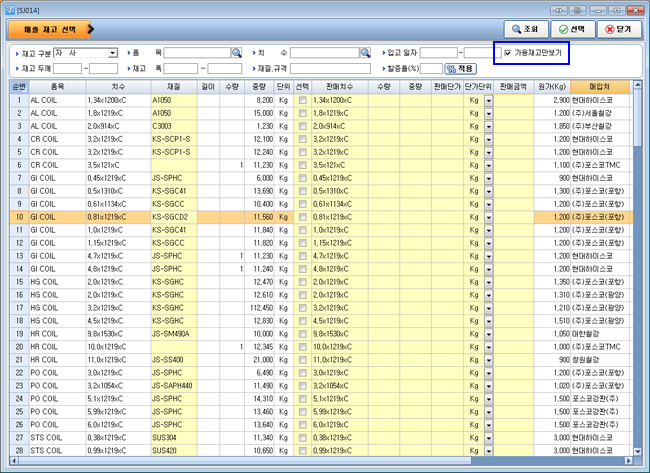Sort by 치수 column header

pos(118,87)
